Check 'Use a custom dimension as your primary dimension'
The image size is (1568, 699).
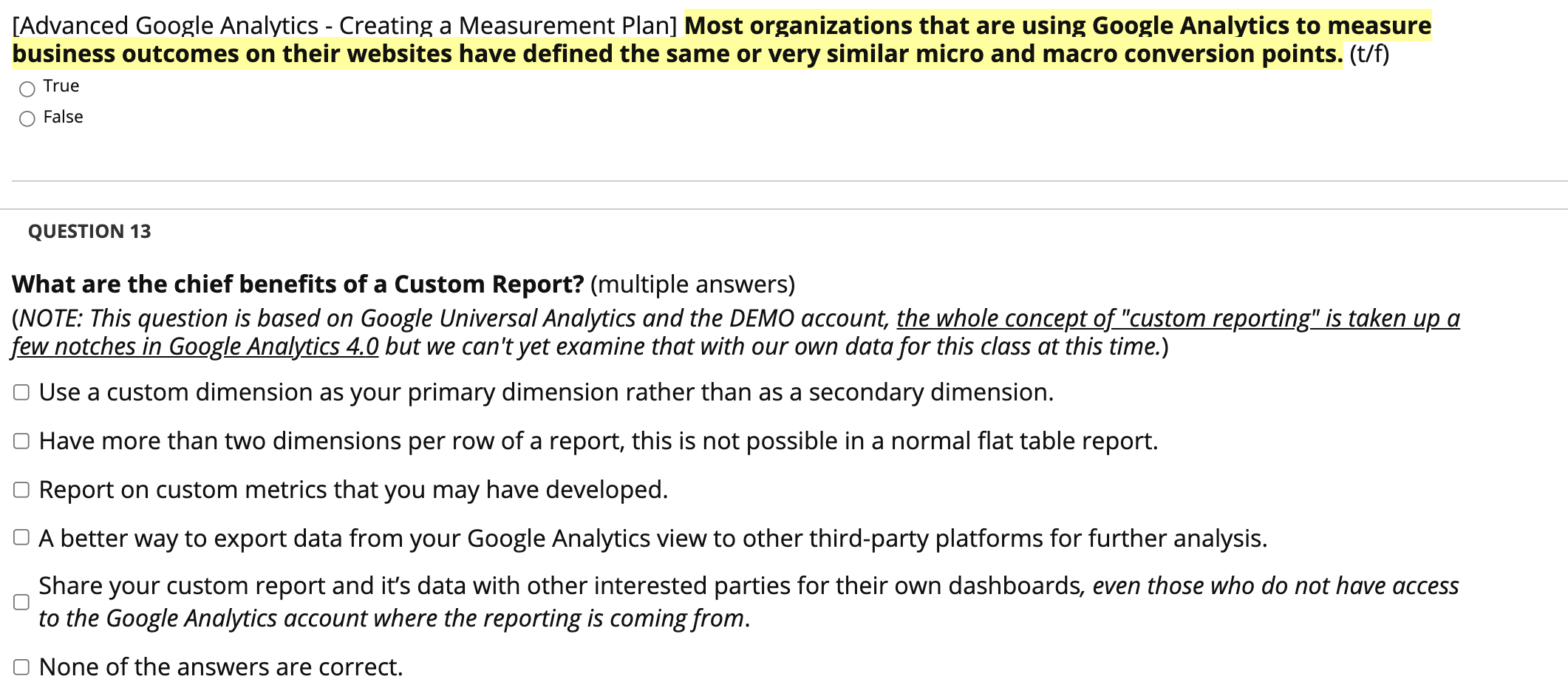[21, 392]
